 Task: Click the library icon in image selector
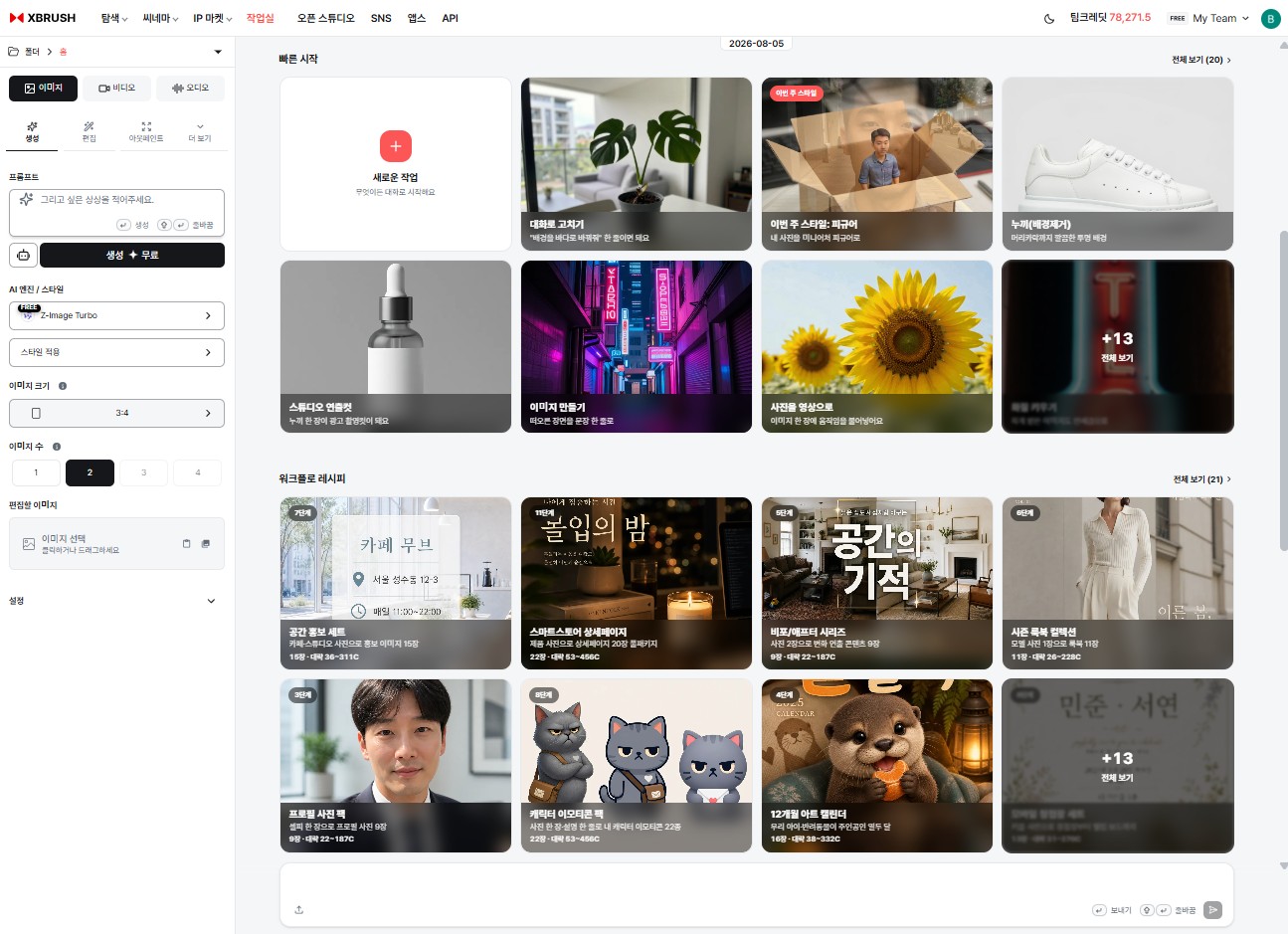pyautogui.click(x=206, y=543)
